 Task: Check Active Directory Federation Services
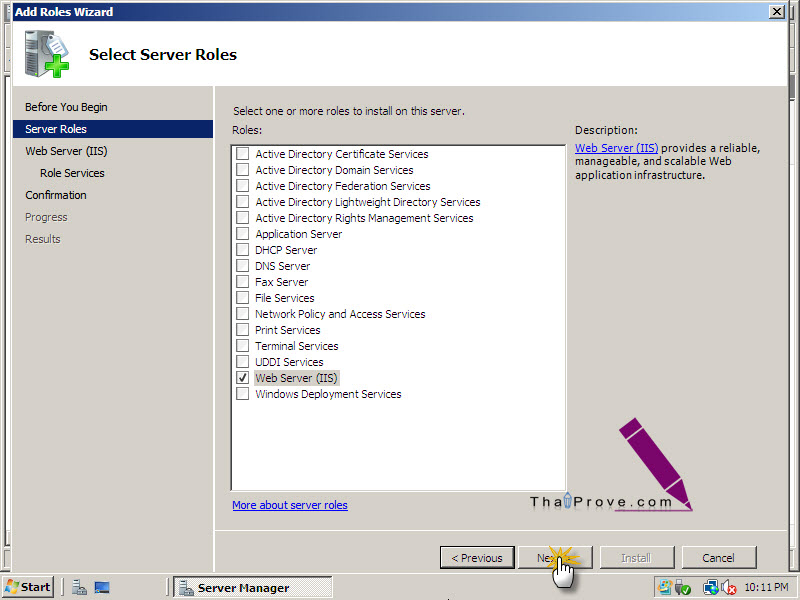(243, 186)
